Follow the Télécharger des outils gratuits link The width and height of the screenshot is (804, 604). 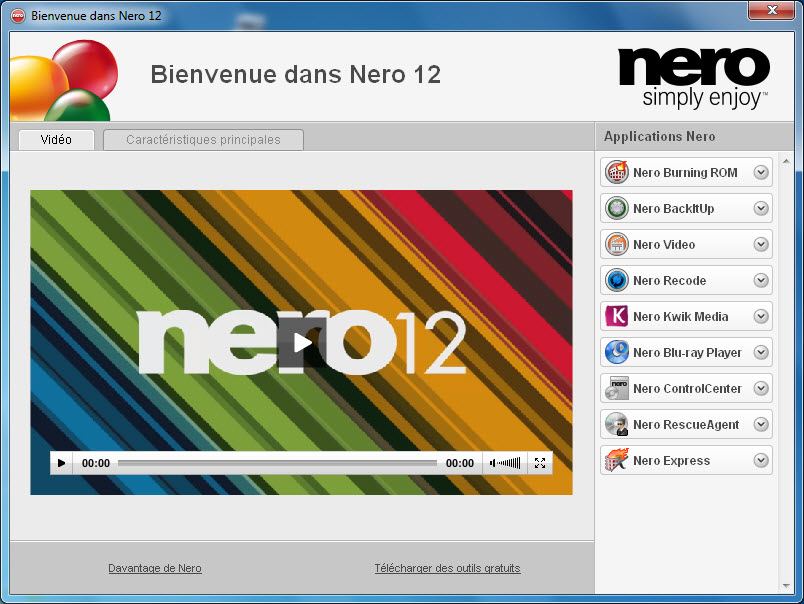(447, 568)
